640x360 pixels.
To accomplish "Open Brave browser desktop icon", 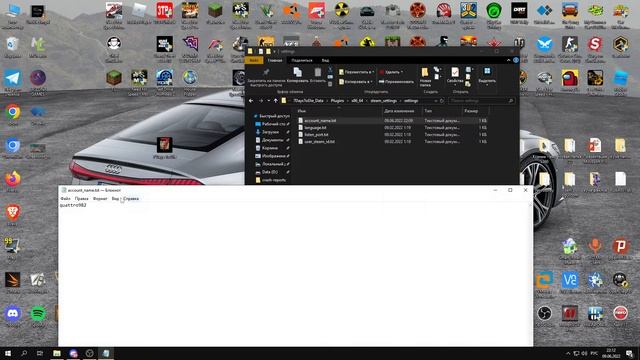I will pos(13,215).
